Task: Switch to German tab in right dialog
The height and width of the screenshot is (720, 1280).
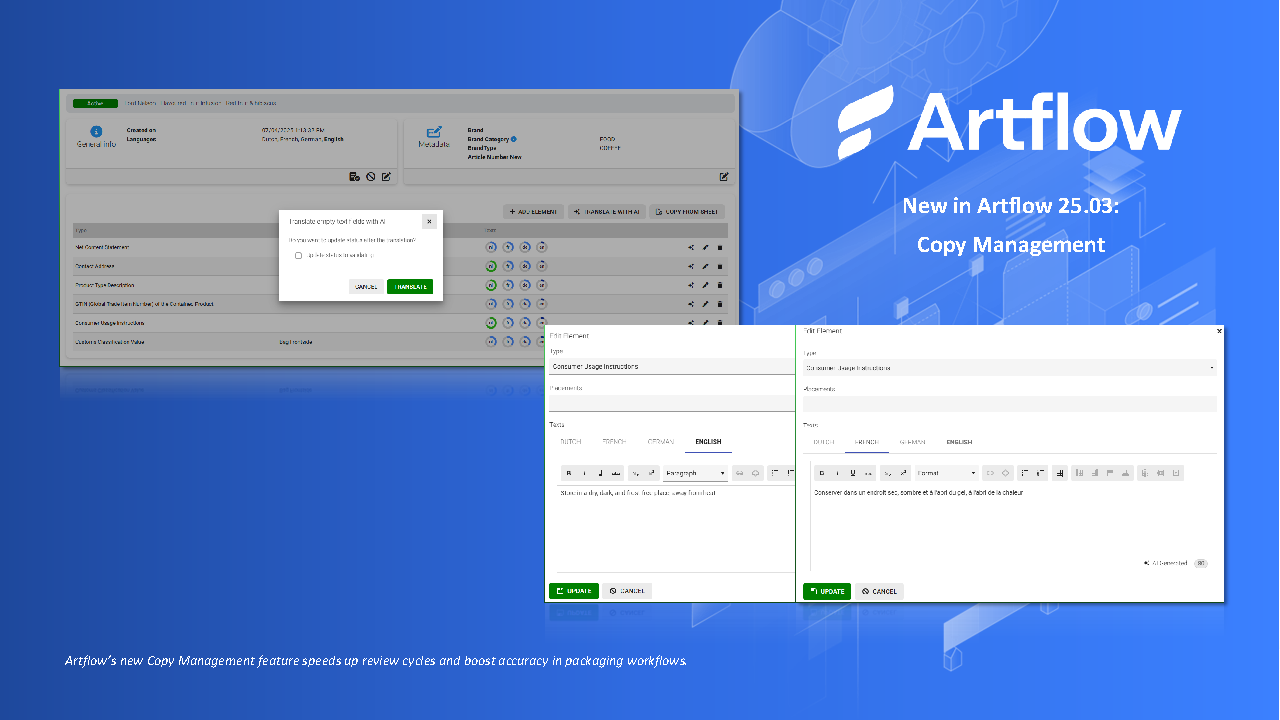Action: coord(911,442)
